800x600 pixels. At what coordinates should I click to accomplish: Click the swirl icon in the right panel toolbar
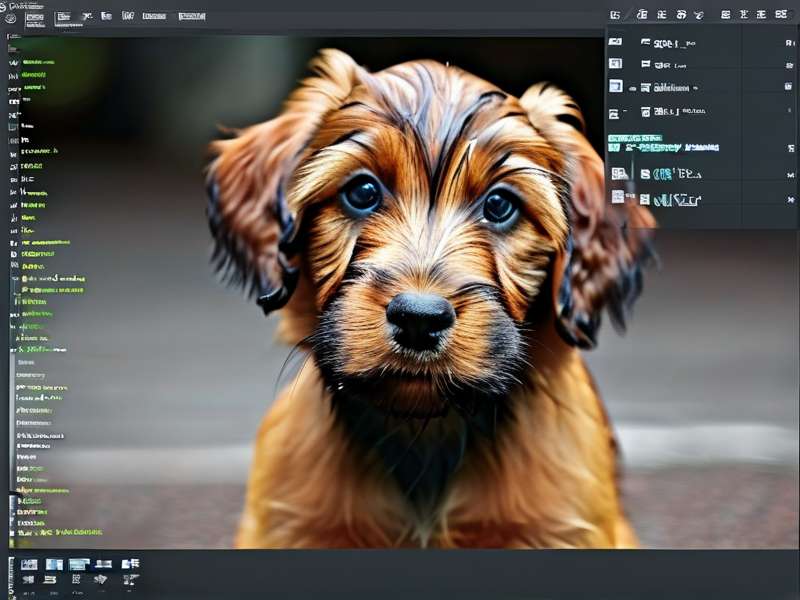click(x=698, y=15)
